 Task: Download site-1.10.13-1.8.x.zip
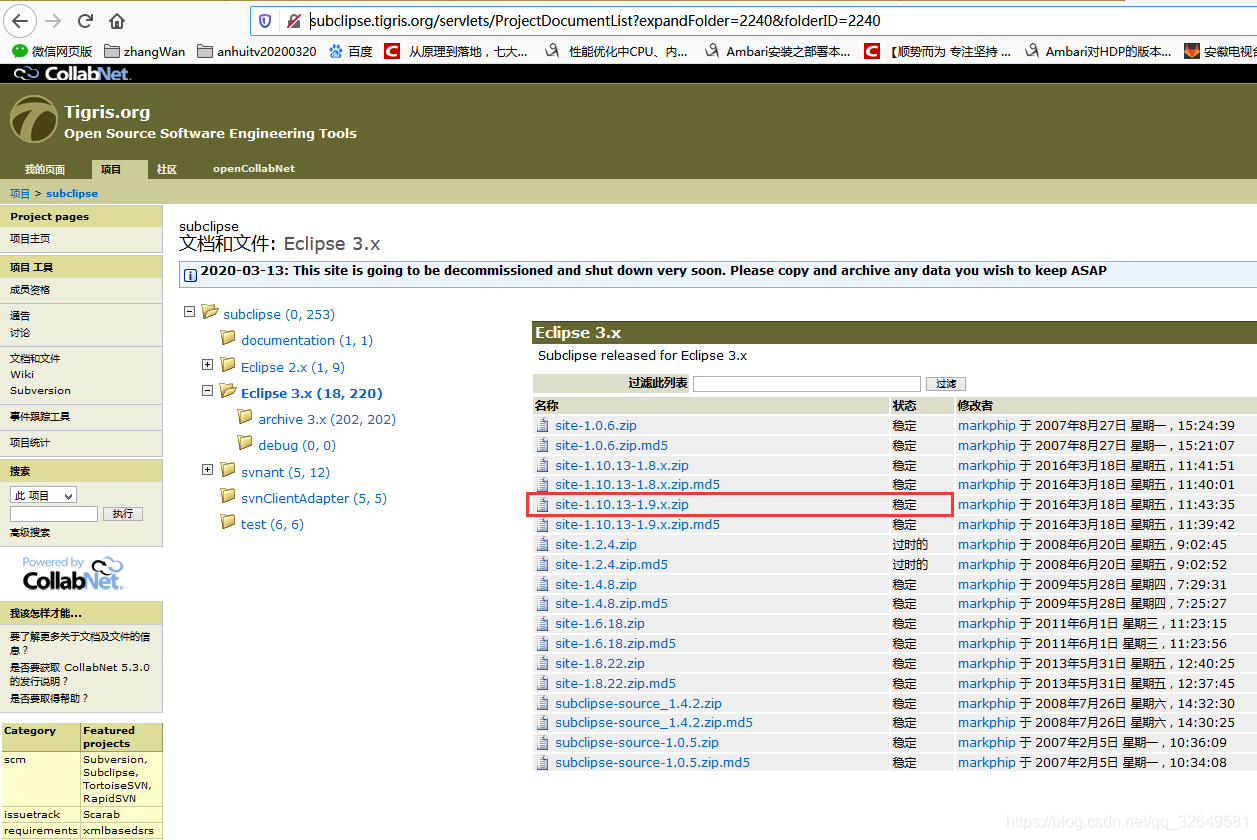point(621,465)
